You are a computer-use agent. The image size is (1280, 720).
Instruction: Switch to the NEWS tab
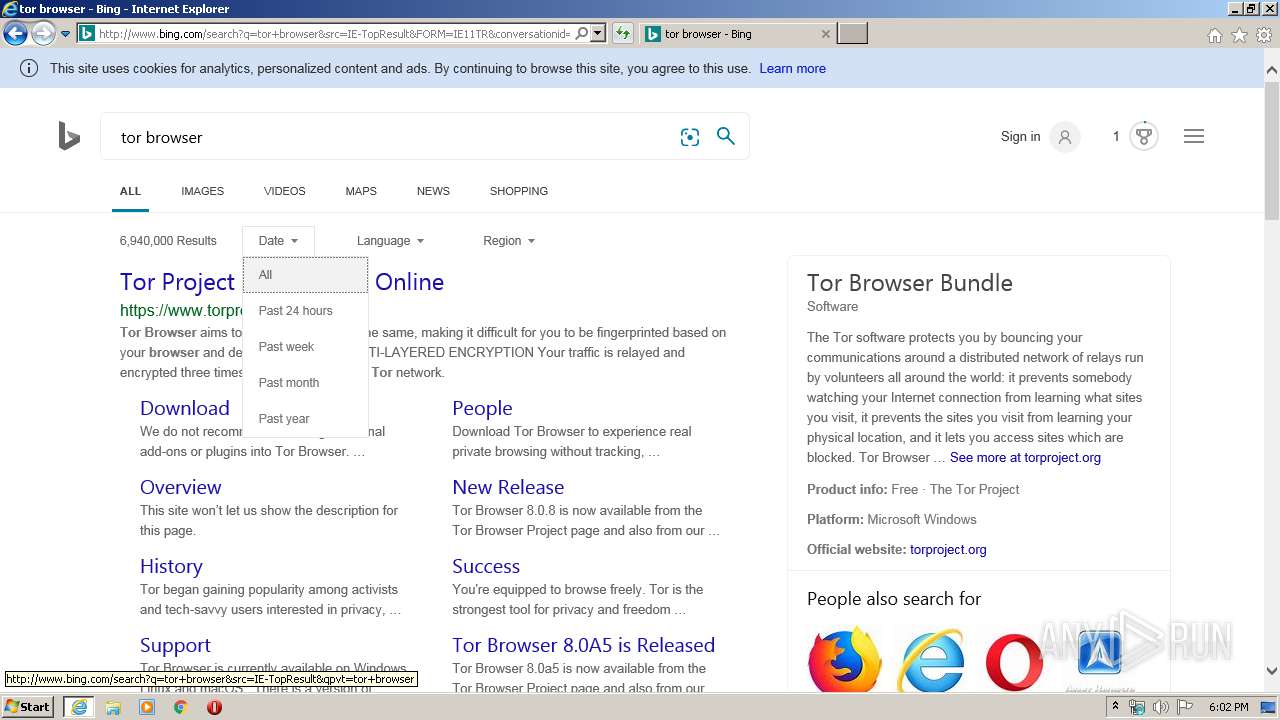click(x=433, y=191)
